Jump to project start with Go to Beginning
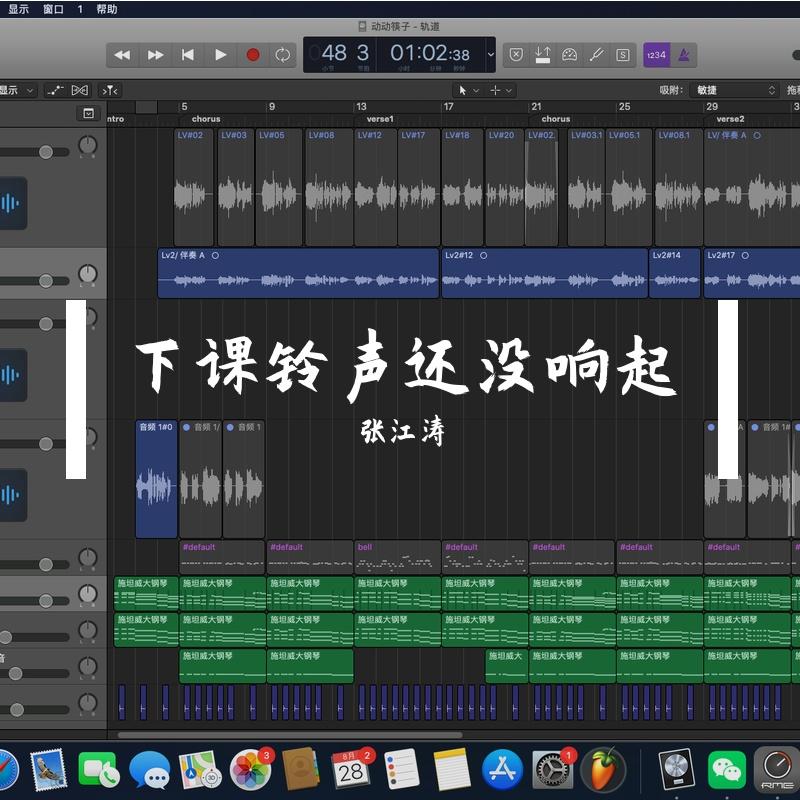 pos(188,55)
